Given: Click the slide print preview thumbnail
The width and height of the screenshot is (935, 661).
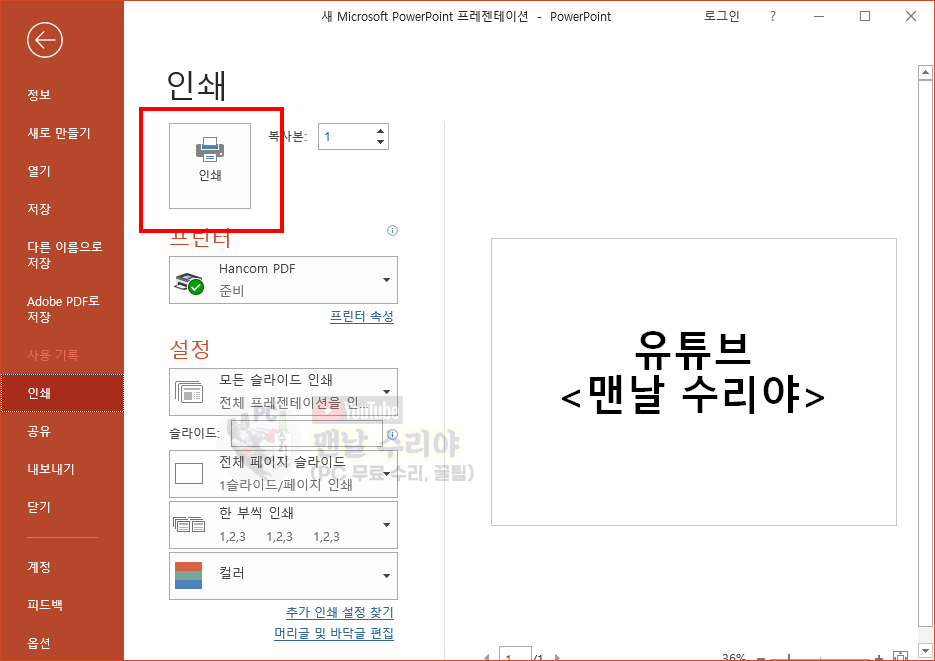Looking at the screenshot, I should pos(693,382).
